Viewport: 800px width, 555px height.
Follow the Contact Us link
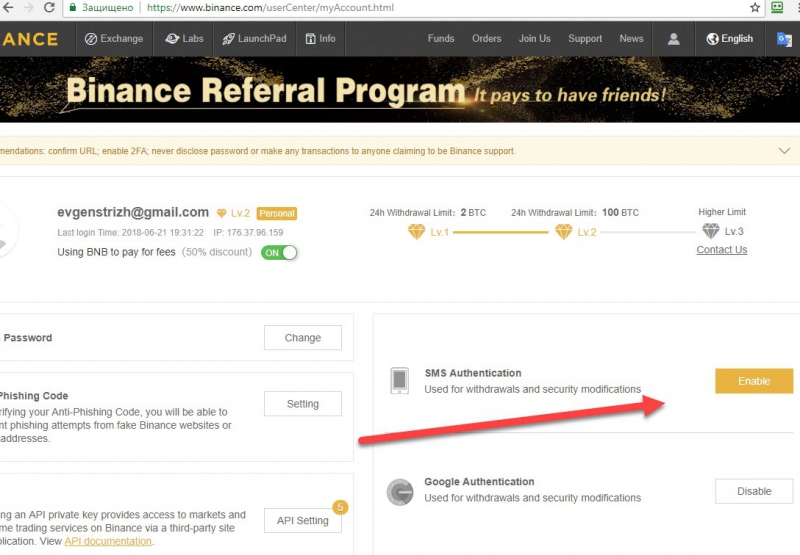pyautogui.click(x=721, y=250)
